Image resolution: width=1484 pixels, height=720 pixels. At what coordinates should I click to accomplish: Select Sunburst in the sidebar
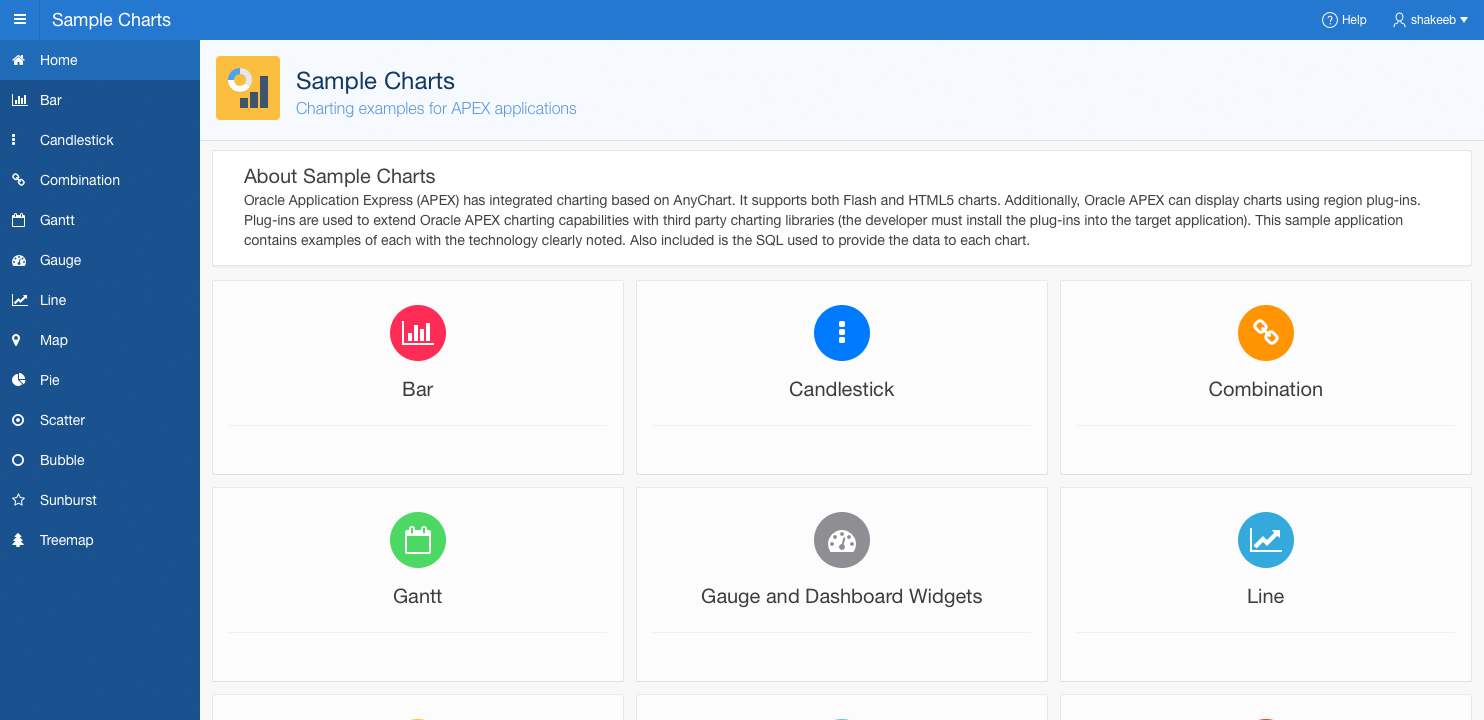68,500
